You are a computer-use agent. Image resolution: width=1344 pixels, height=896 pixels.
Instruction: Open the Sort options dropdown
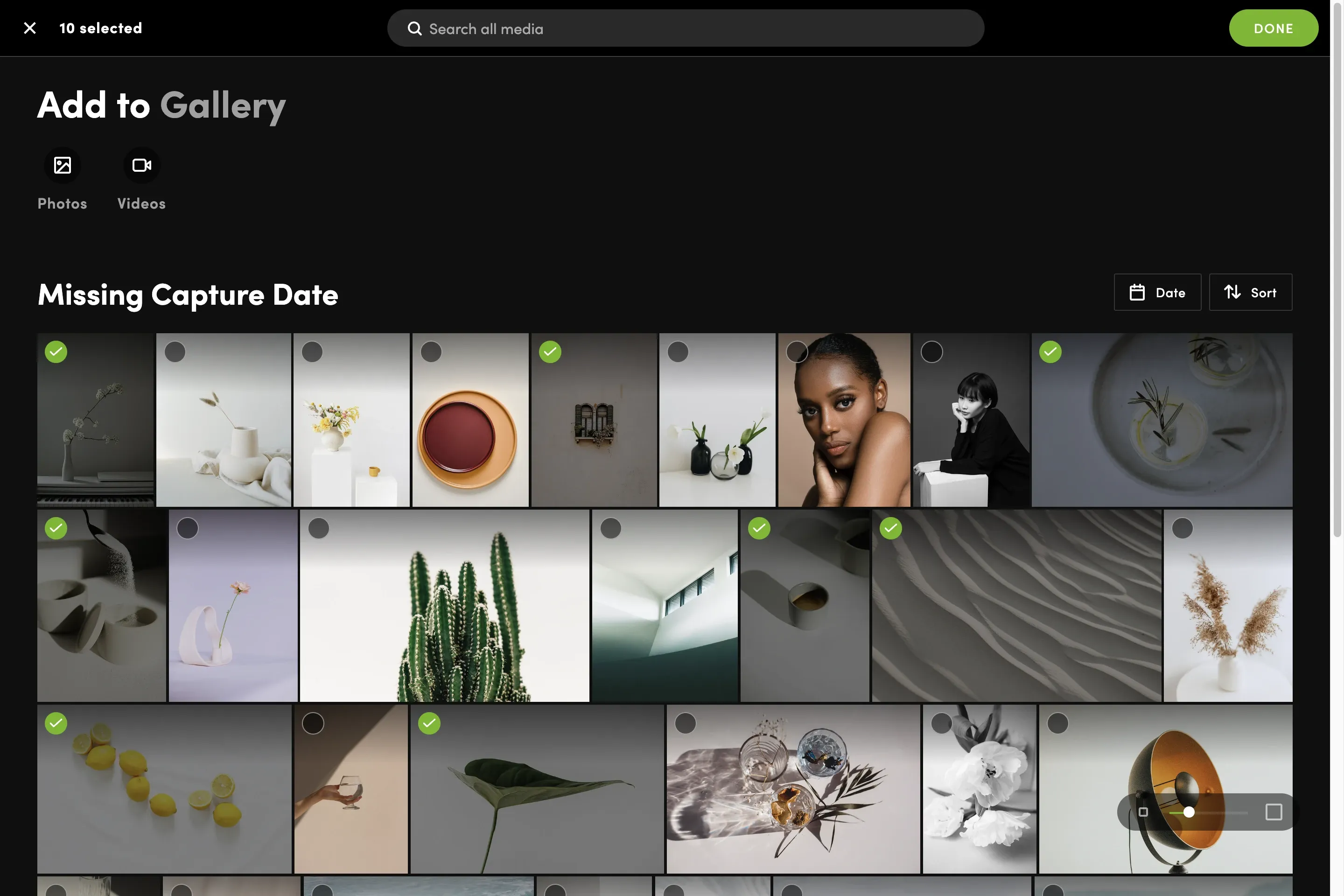pyautogui.click(x=1250, y=292)
